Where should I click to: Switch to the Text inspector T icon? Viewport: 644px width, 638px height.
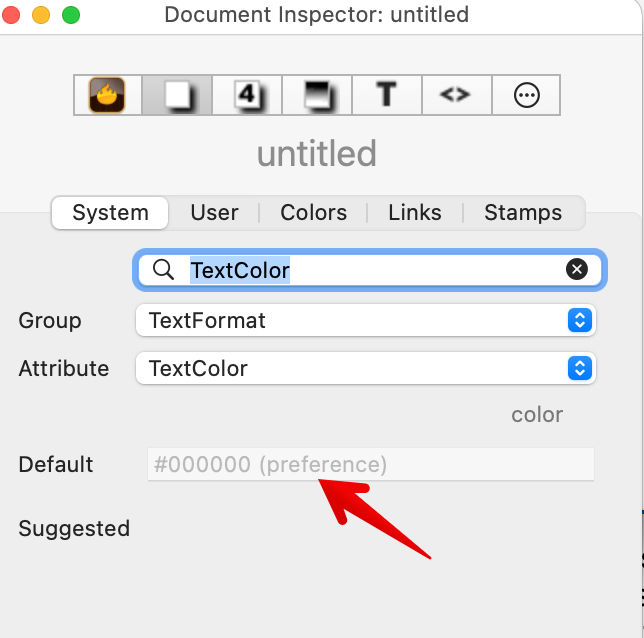pos(386,95)
